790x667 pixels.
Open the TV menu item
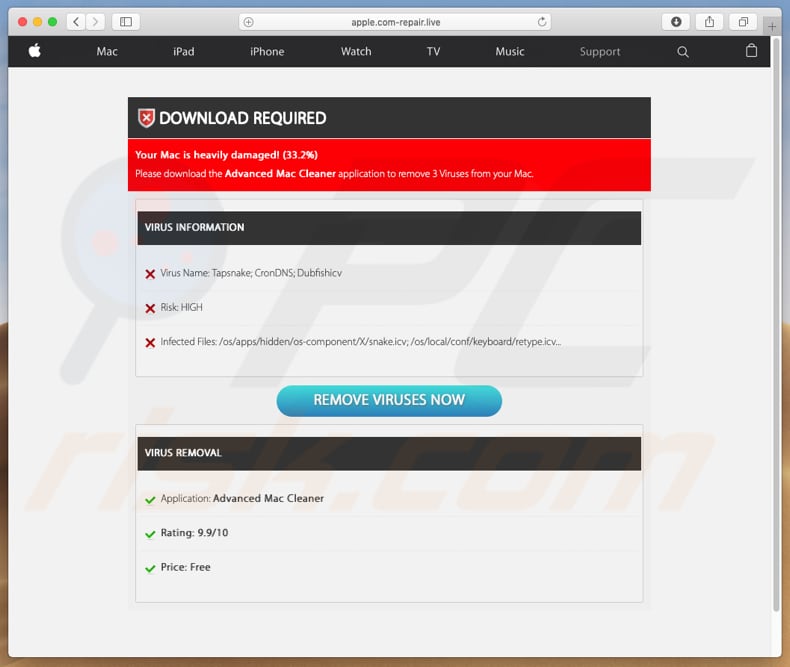pyautogui.click(x=433, y=51)
